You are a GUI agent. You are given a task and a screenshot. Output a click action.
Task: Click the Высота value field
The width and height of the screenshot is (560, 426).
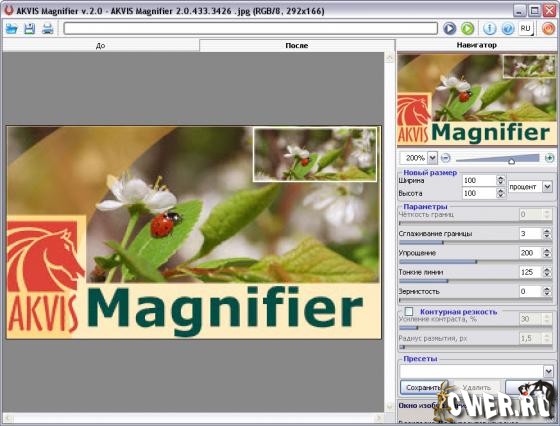coord(479,193)
